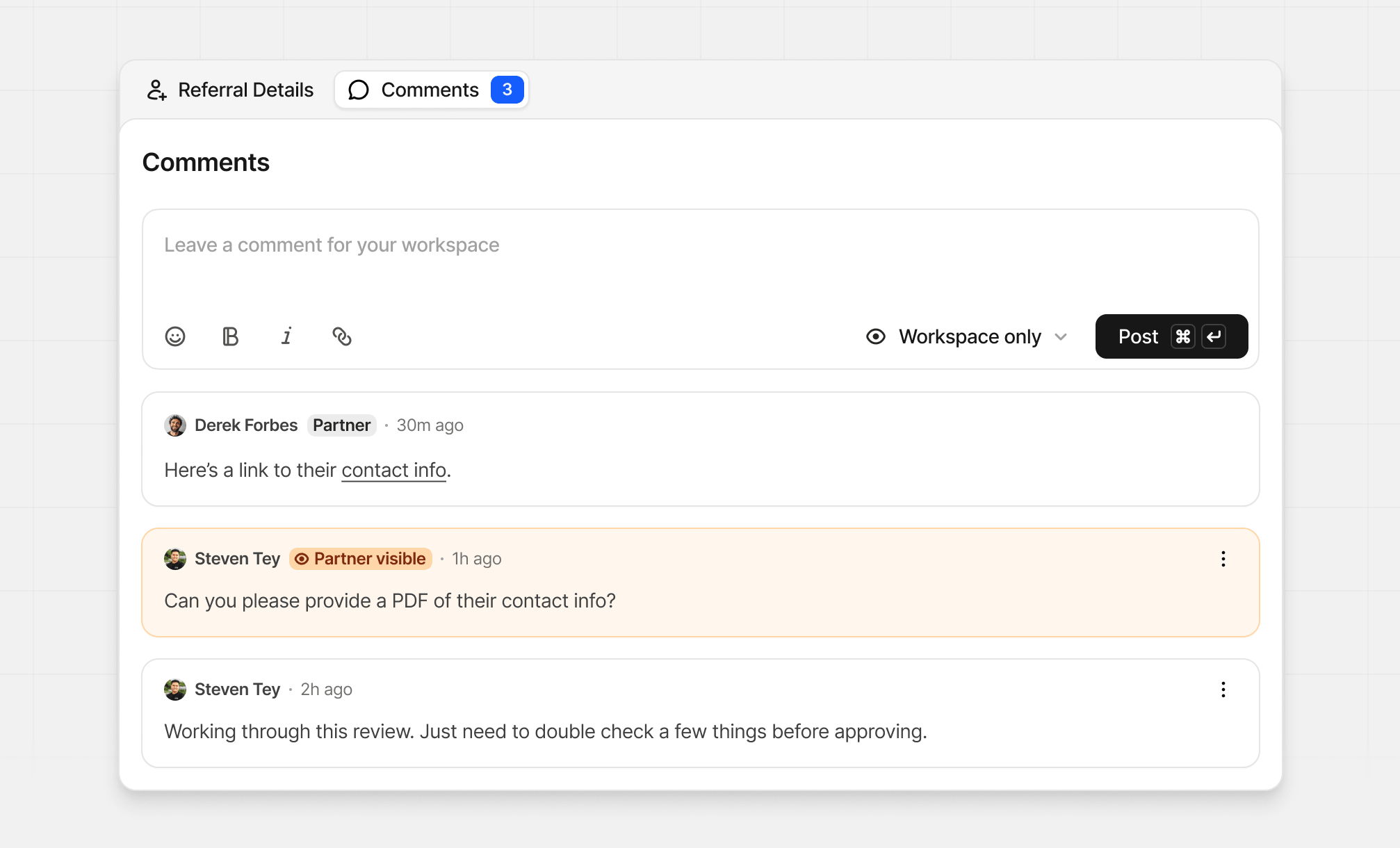This screenshot has width=1400, height=848.
Task: Insert a link using the link icon
Action: [x=342, y=336]
